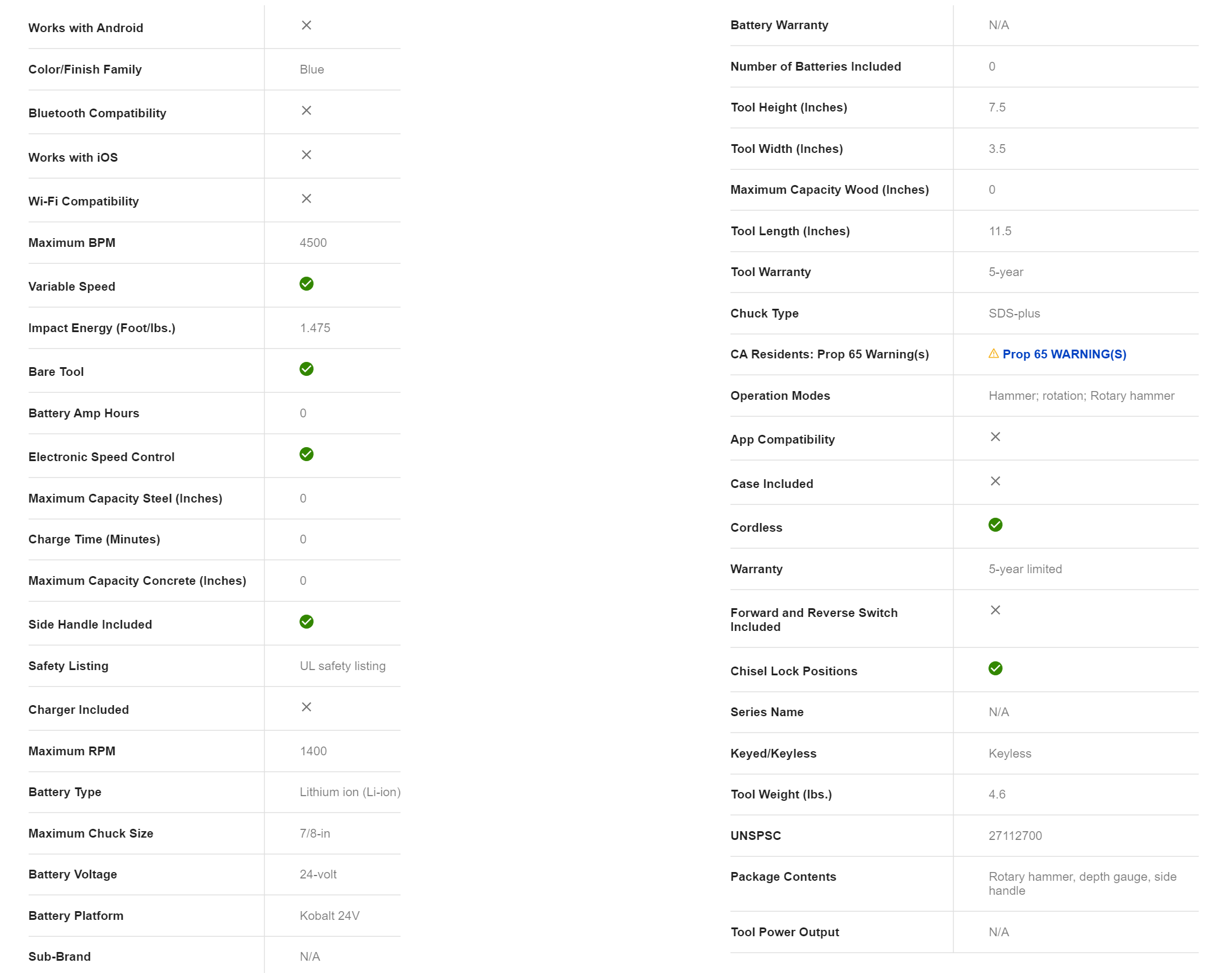
Task: Click the X for Forward and Reverse Switch
Action: coord(995,610)
